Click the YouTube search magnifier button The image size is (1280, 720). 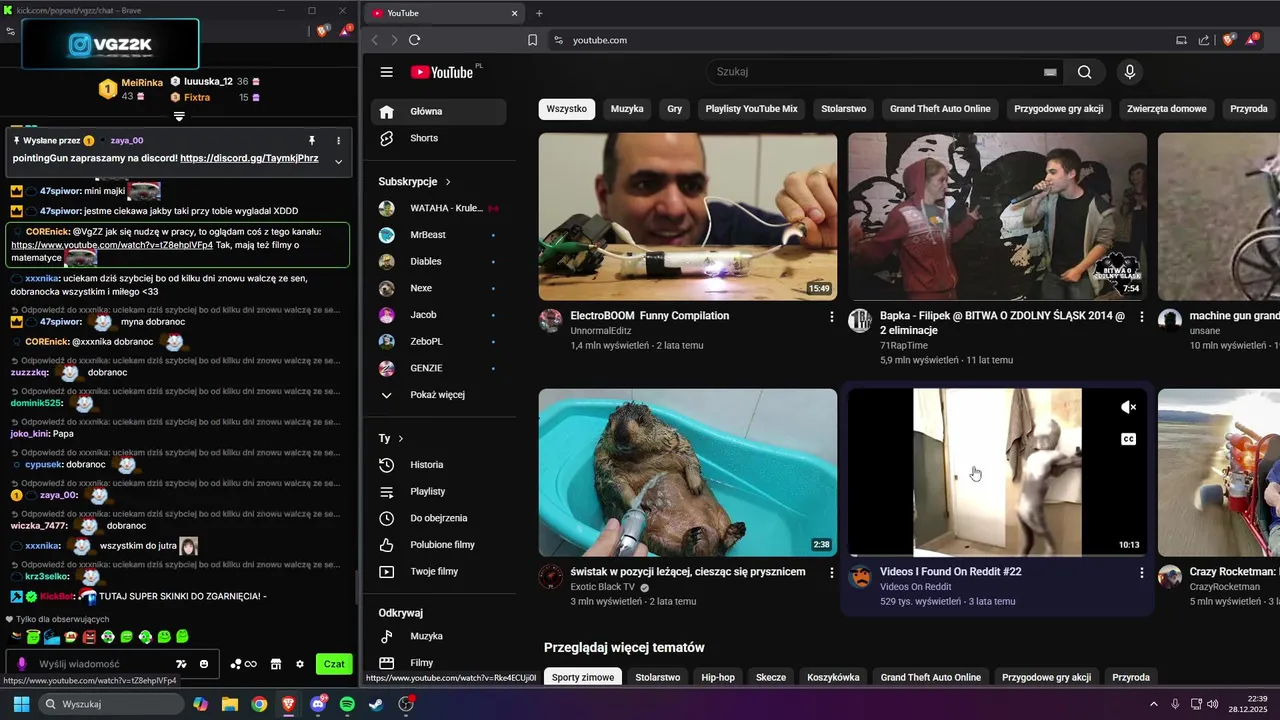point(1085,72)
